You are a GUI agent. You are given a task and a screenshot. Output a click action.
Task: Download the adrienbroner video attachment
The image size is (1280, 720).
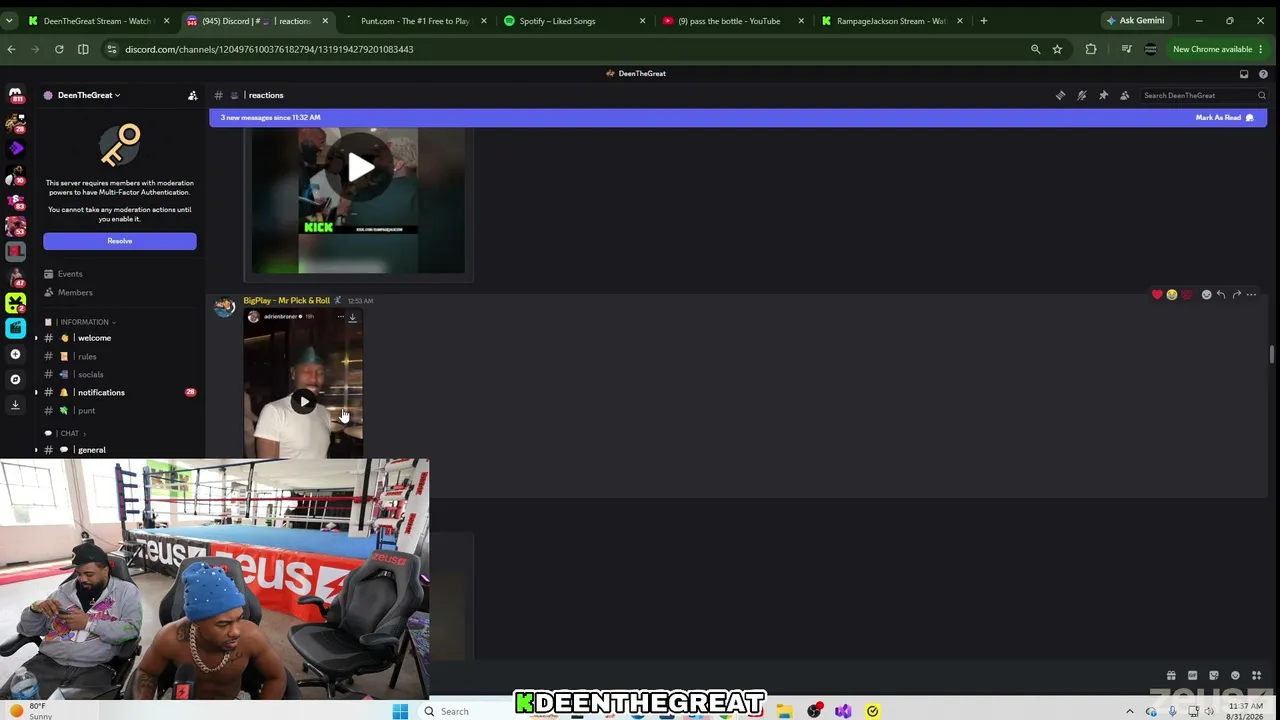tap(352, 317)
